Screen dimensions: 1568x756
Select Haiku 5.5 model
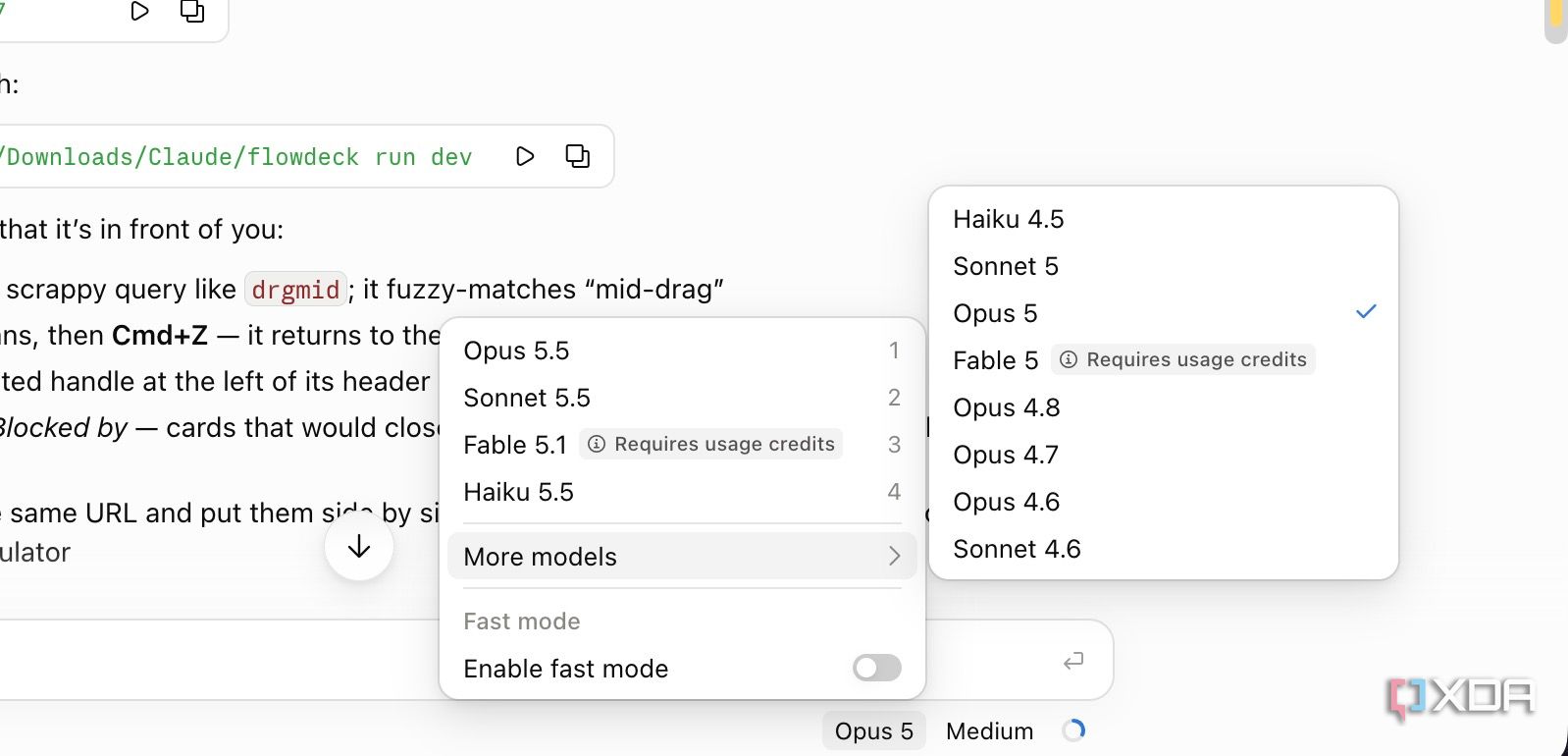click(x=682, y=492)
